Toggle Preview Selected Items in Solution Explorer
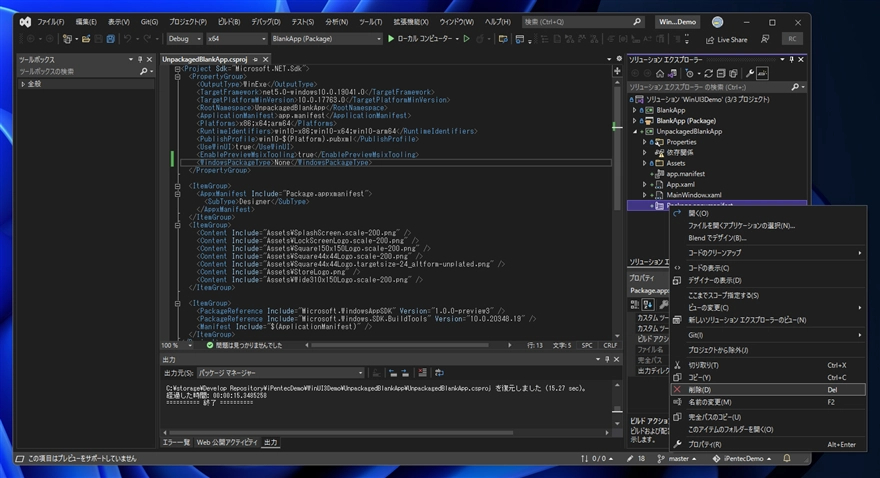 point(762,73)
